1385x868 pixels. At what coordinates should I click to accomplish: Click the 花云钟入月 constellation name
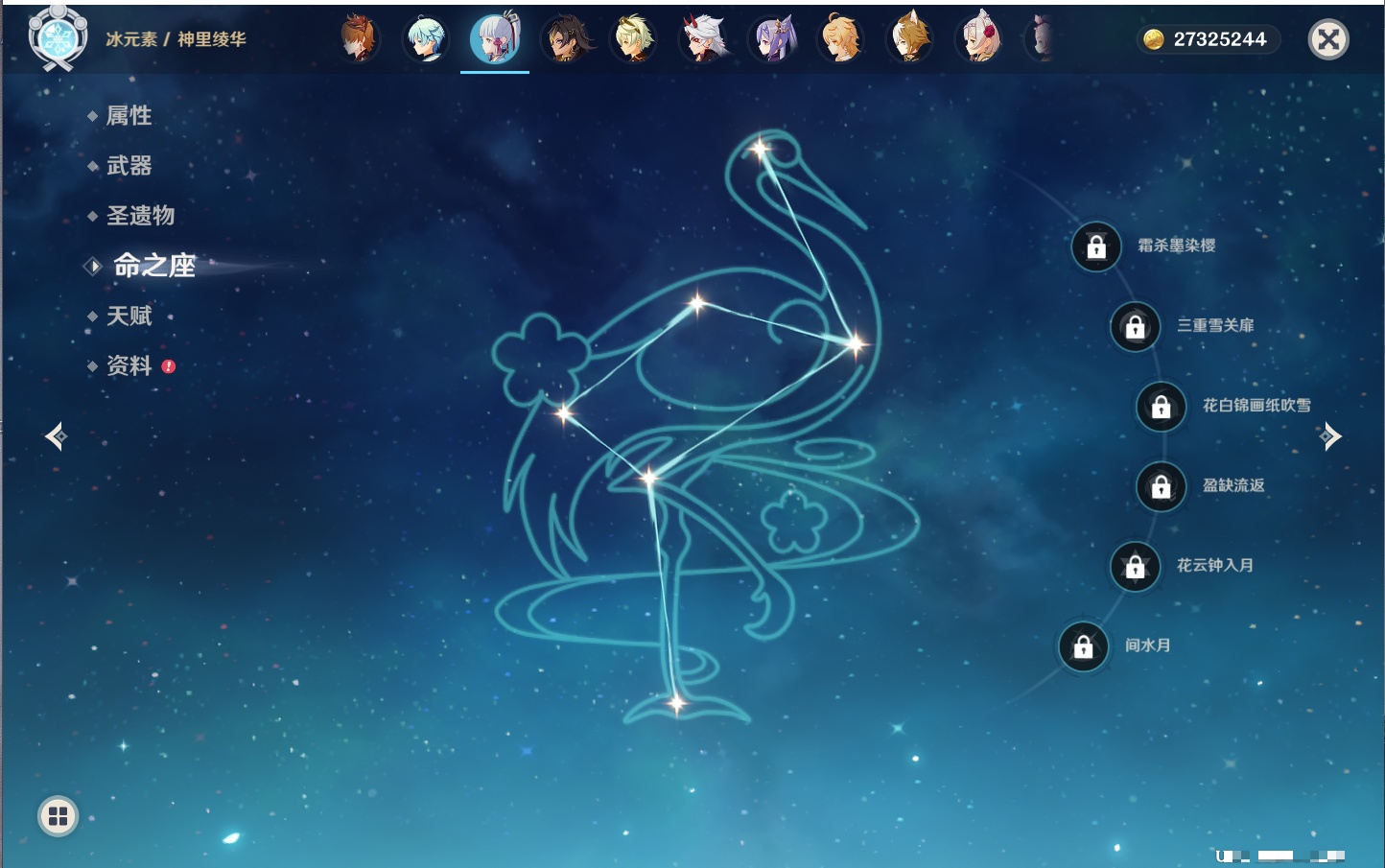click(1215, 565)
